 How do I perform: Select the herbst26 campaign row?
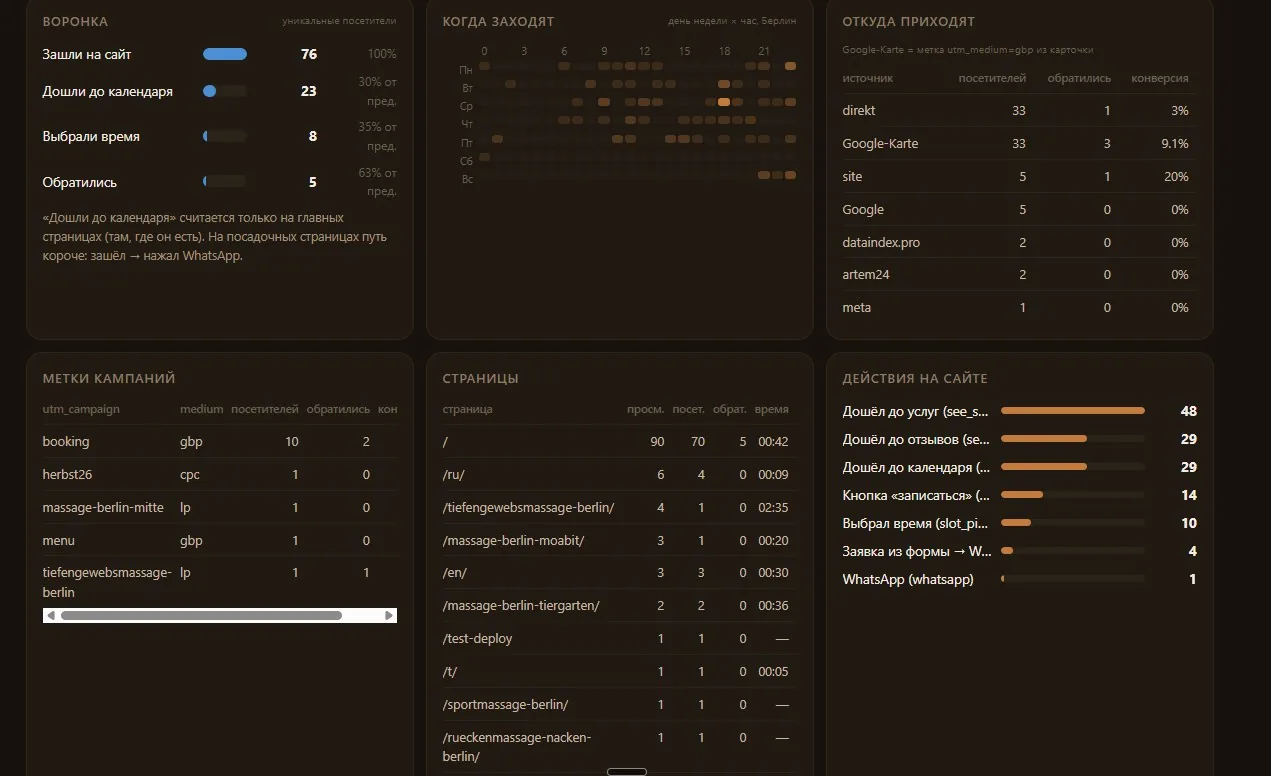pyautogui.click(x=220, y=475)
